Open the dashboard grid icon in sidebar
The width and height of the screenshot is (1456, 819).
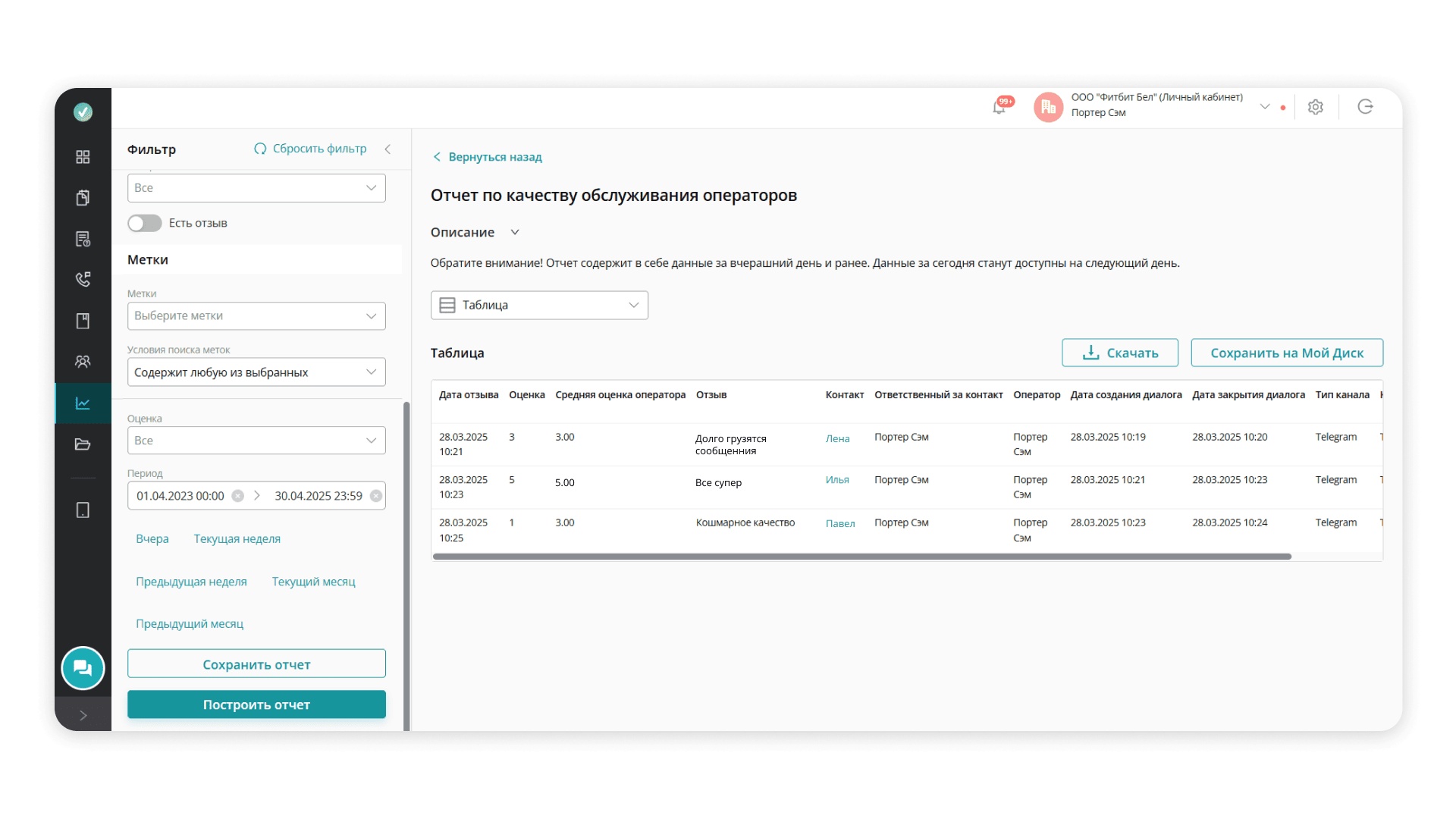pos(83,156)
